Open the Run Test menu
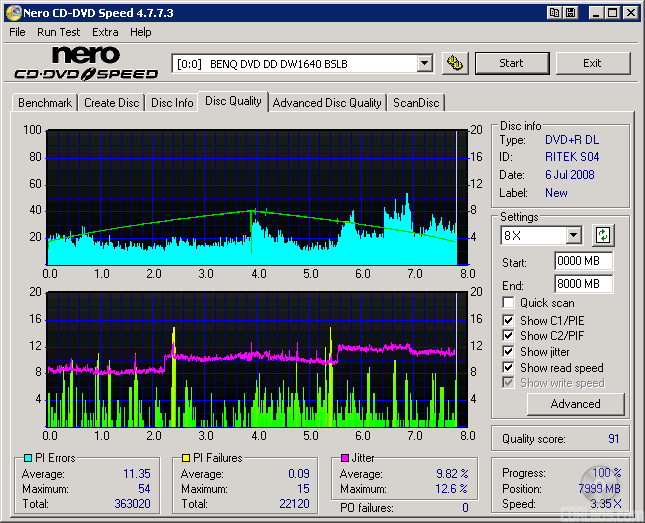The image size is (645, 523). 59,32
